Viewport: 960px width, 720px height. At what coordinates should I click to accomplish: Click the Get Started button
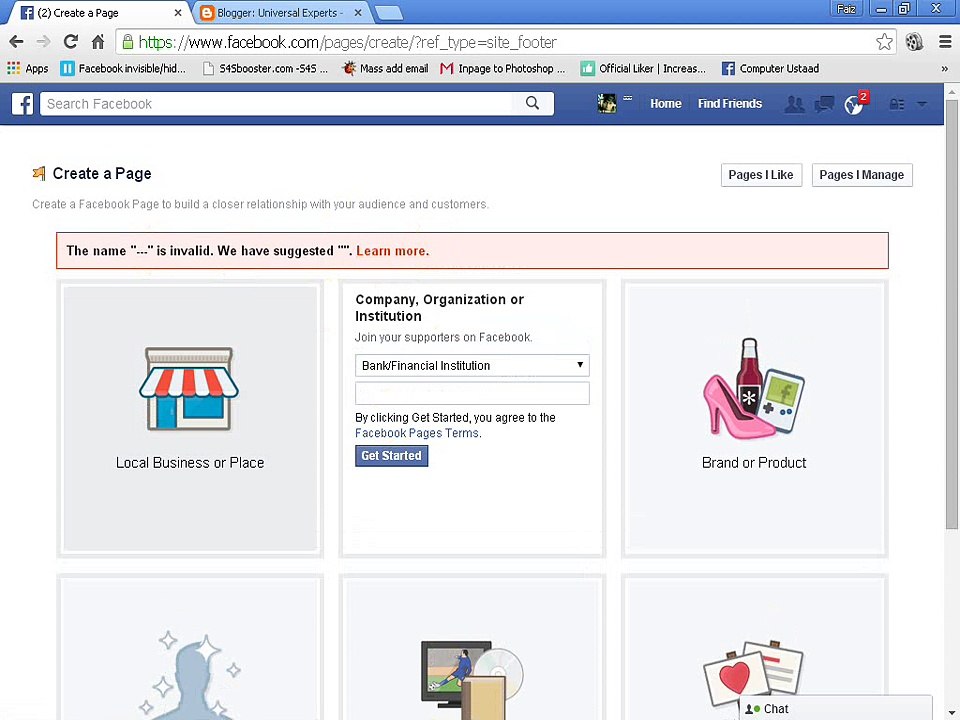391,456
